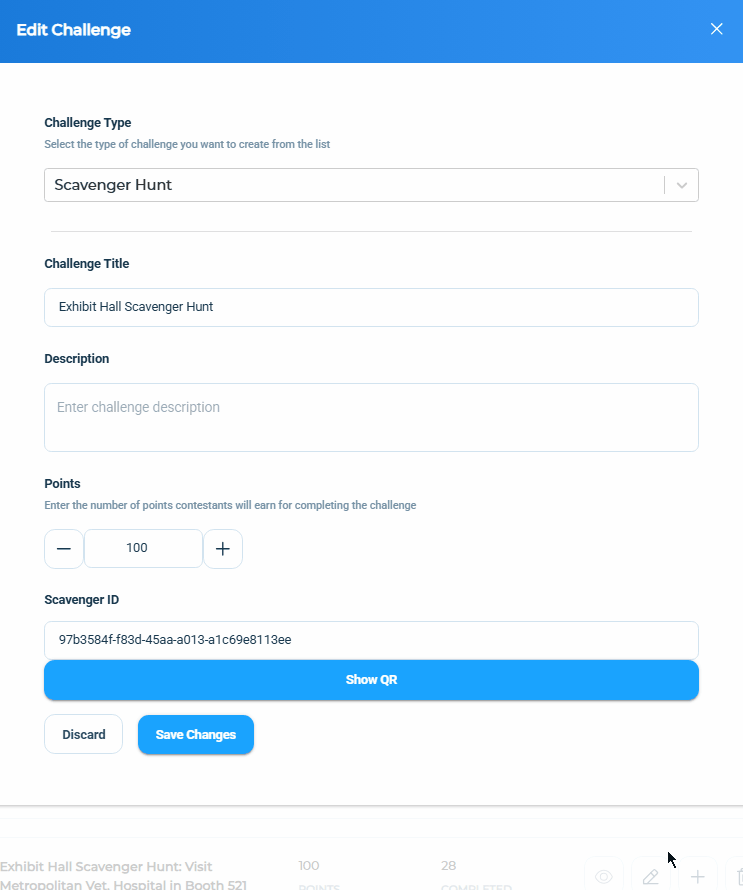
Task: Click the trash icon at row edge
Action: pos(737,876)
